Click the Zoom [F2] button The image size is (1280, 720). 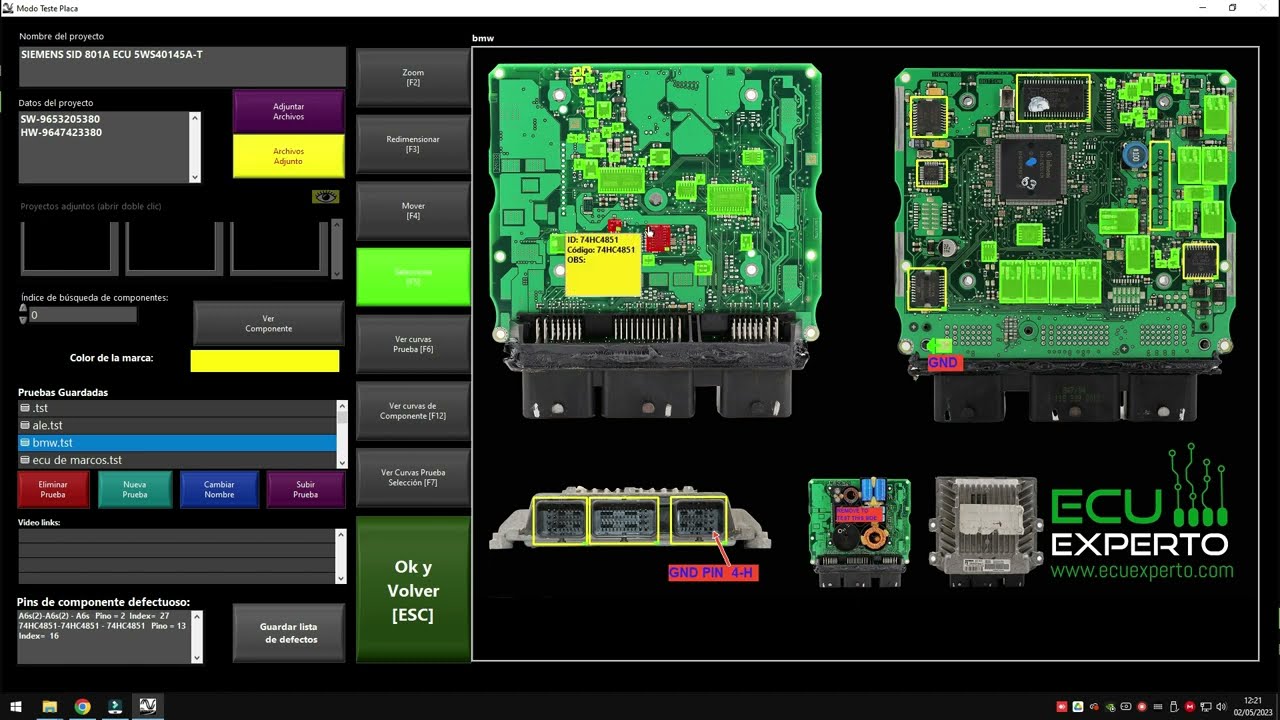pos(413,78)
